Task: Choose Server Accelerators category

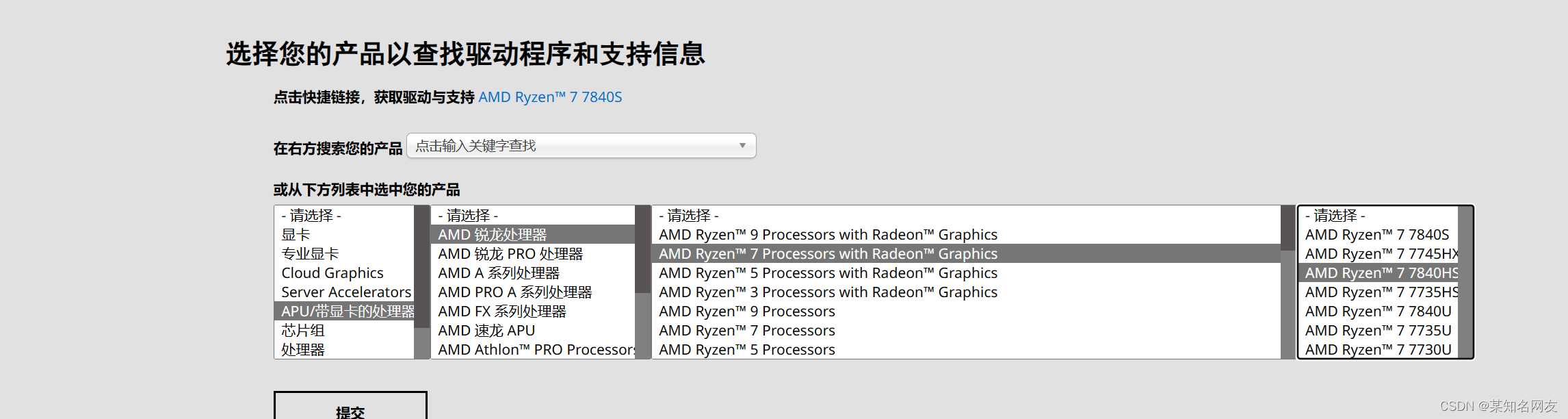Action: tap(344, 292)
